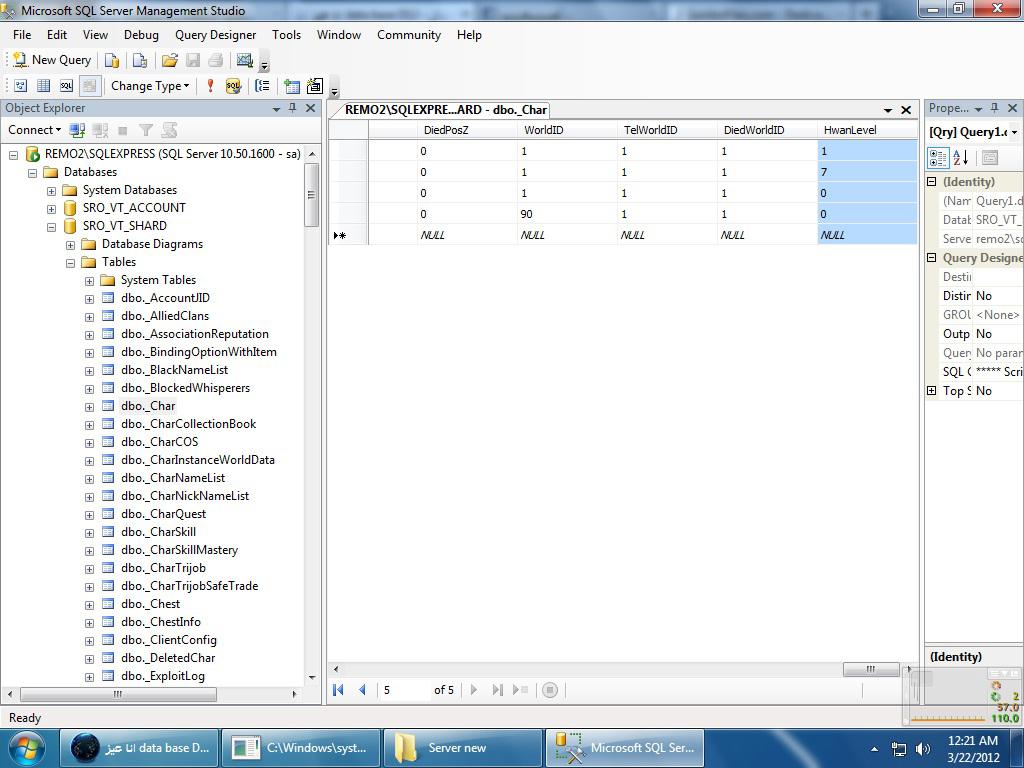Expand Top Specification property
Screen dimensions: 1024x768
click(932, 391)
